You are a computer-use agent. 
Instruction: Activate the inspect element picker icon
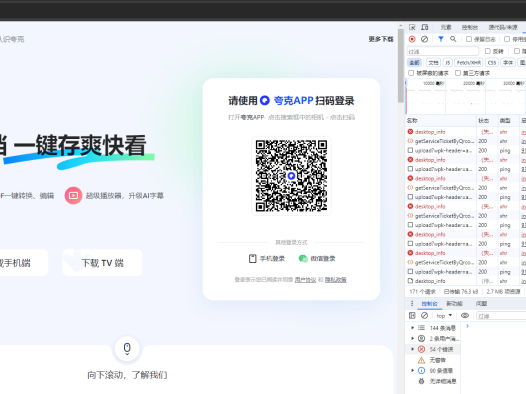(x=412, y=27)
